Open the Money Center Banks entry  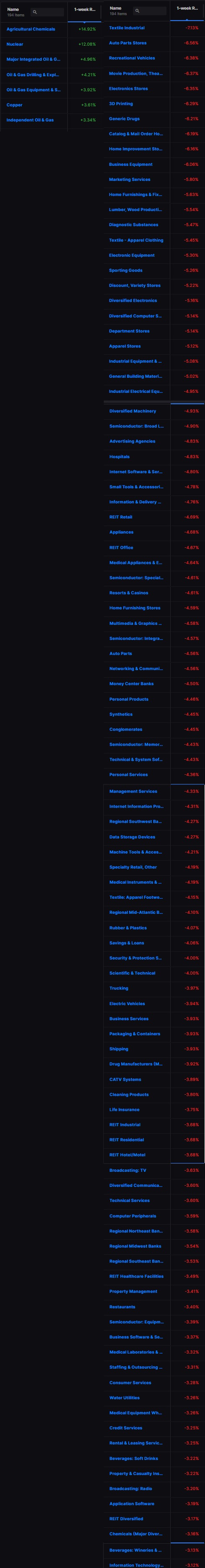131,683
